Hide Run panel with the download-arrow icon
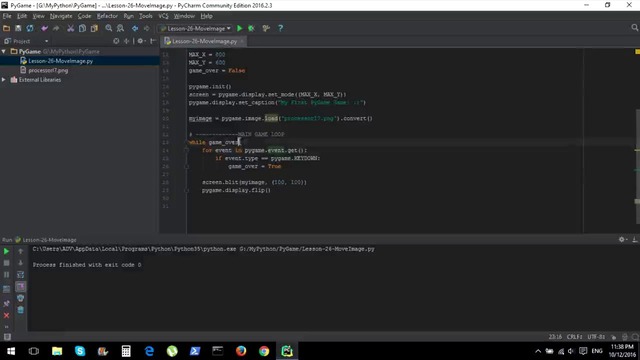 click(634, 240)
